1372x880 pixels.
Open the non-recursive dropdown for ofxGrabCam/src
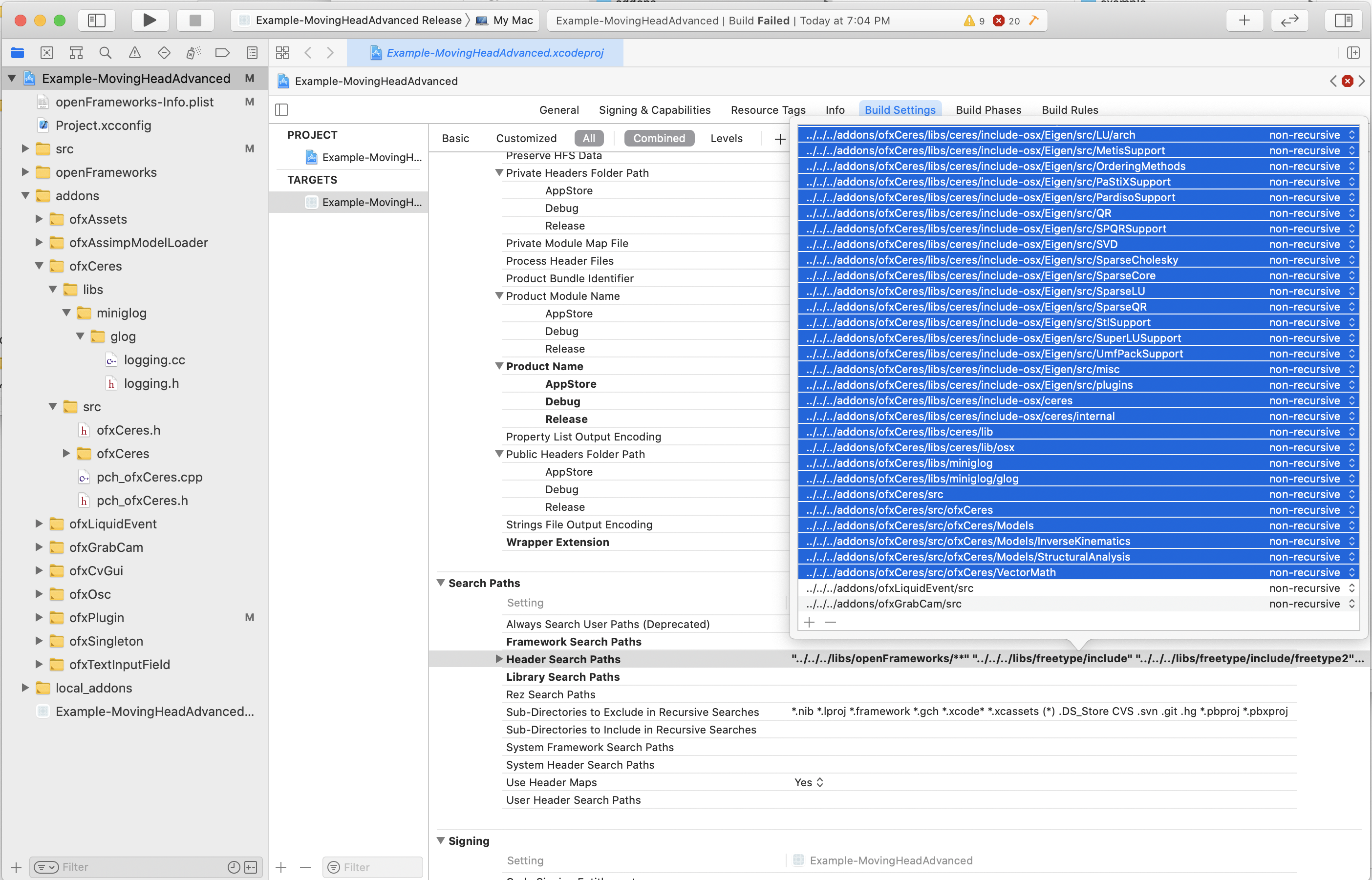coord(1352,604)
